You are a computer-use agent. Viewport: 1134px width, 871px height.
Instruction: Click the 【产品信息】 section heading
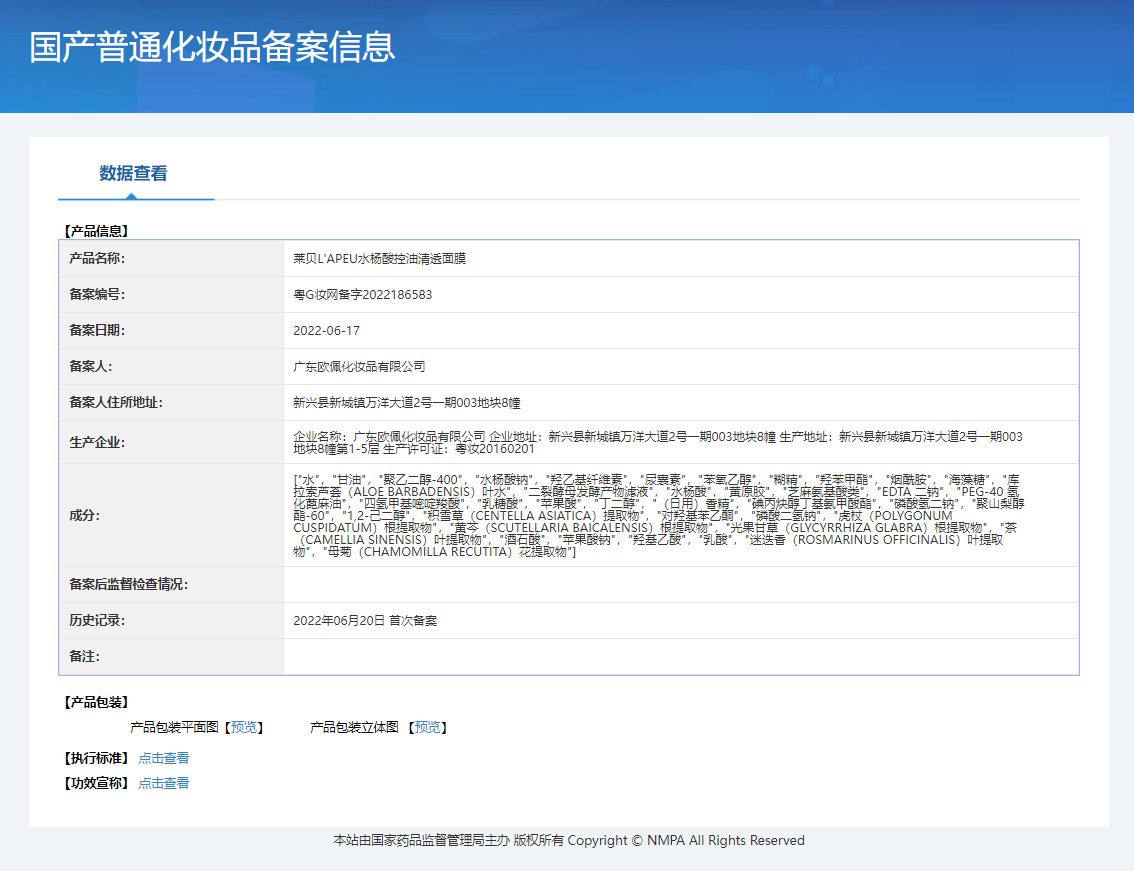click(96, 231)
